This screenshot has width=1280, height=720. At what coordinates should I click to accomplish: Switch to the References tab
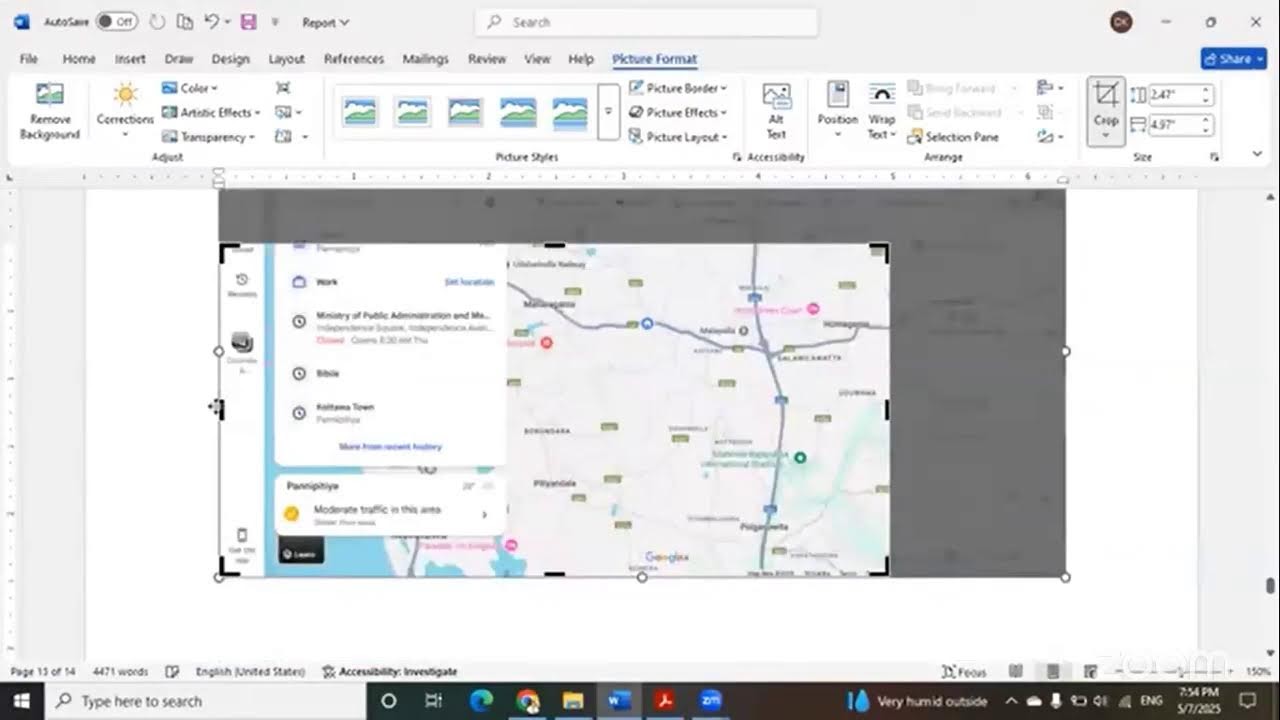354,59
